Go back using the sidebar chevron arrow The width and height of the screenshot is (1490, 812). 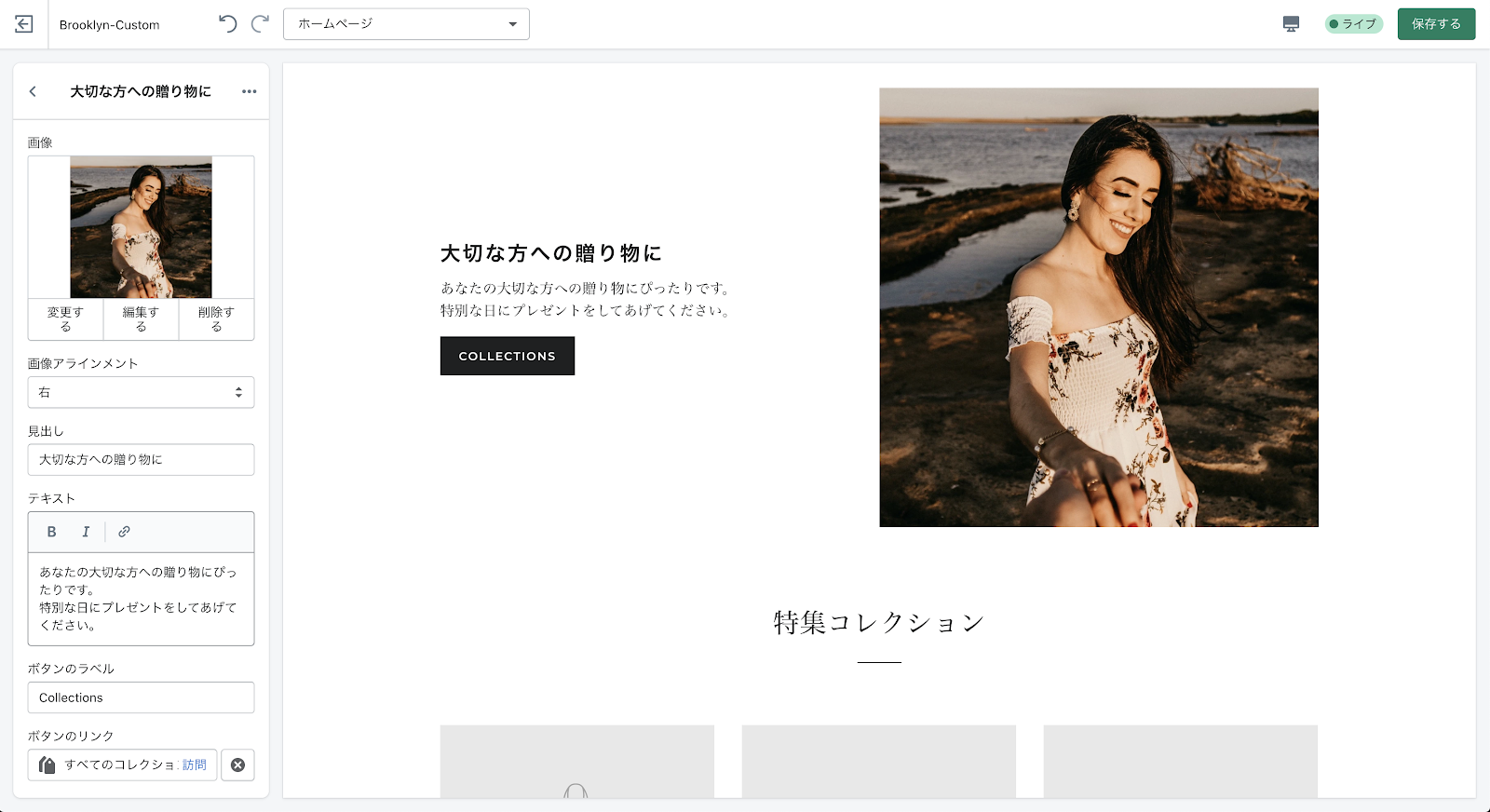[x=34, y=91]
